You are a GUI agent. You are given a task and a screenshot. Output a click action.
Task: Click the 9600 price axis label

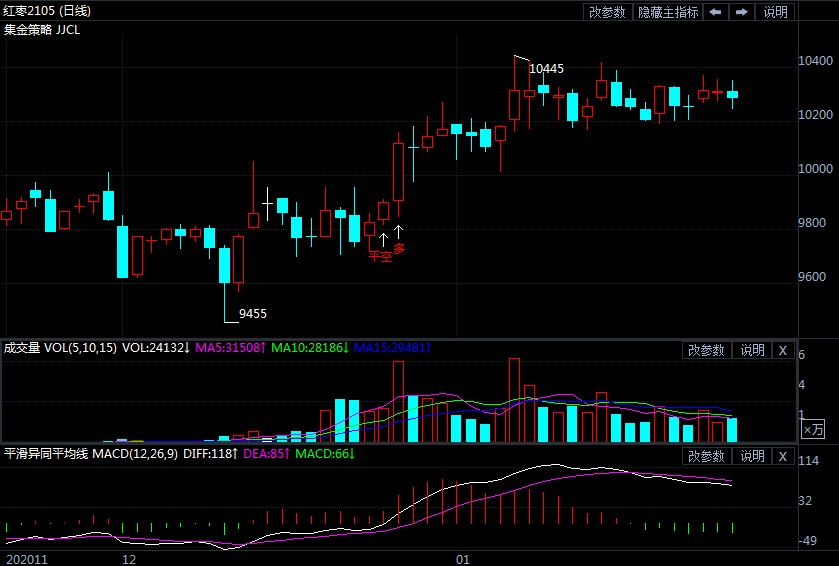[812, 277]
